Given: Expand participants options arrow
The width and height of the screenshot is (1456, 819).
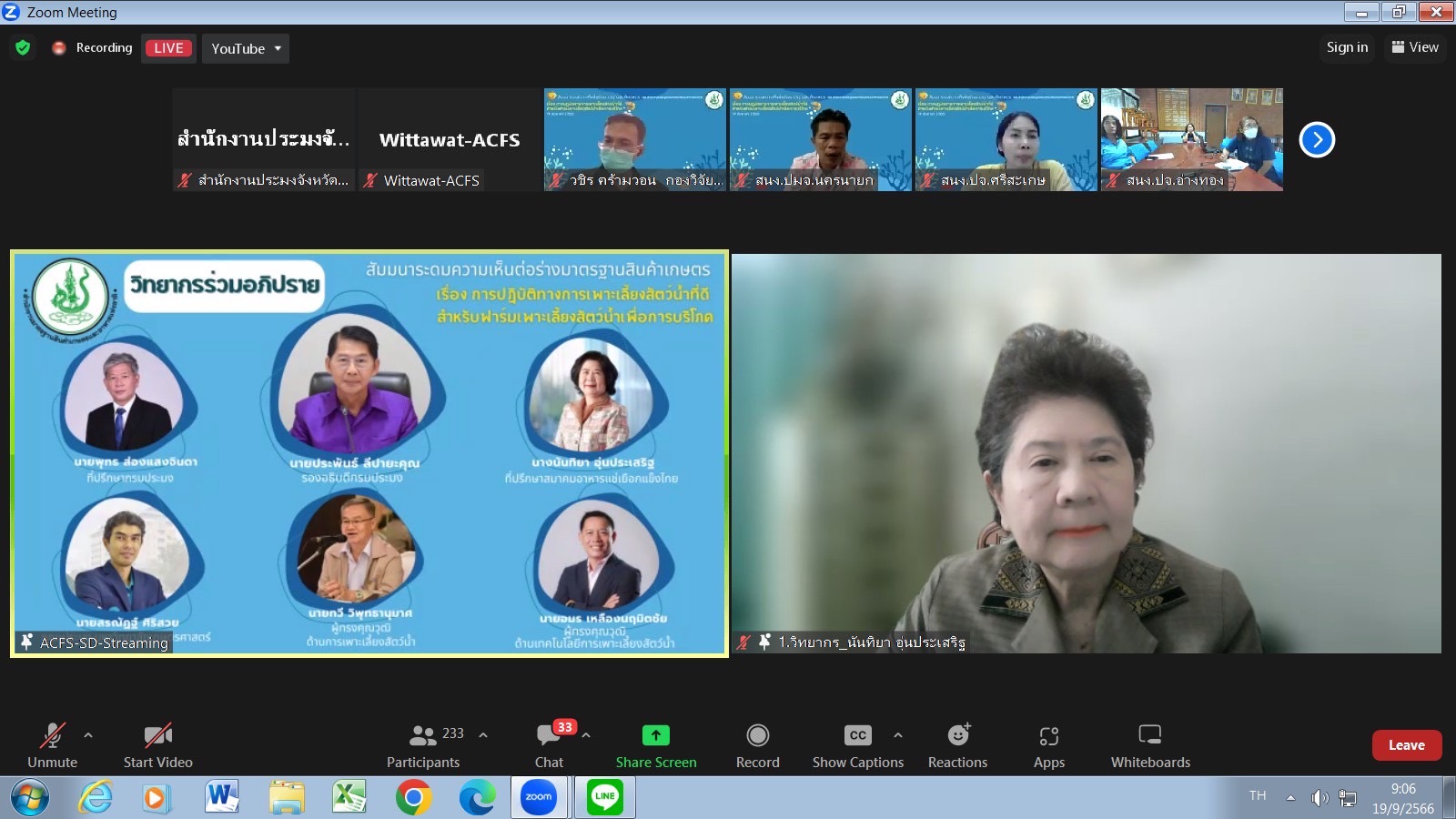Looking at the screenshot, I should tap(483, 735).
